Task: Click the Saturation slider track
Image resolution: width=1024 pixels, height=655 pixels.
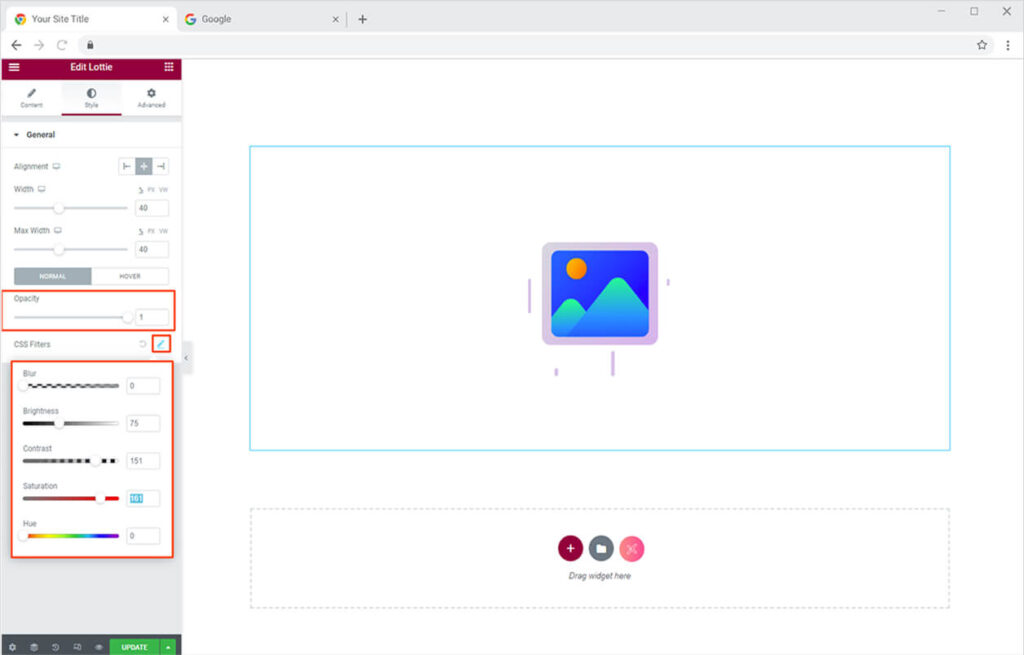Action: (70, 498)
